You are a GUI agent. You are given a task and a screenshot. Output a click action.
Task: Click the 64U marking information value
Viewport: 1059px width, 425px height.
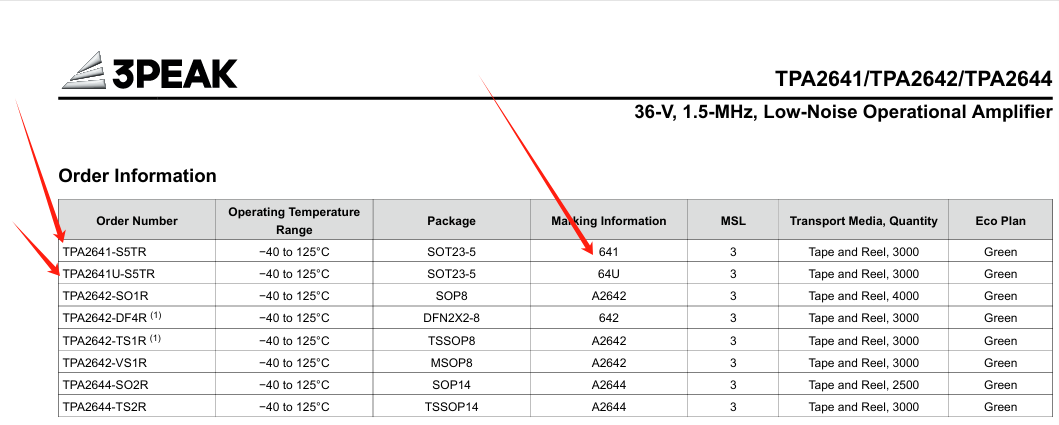pos(609,274)
